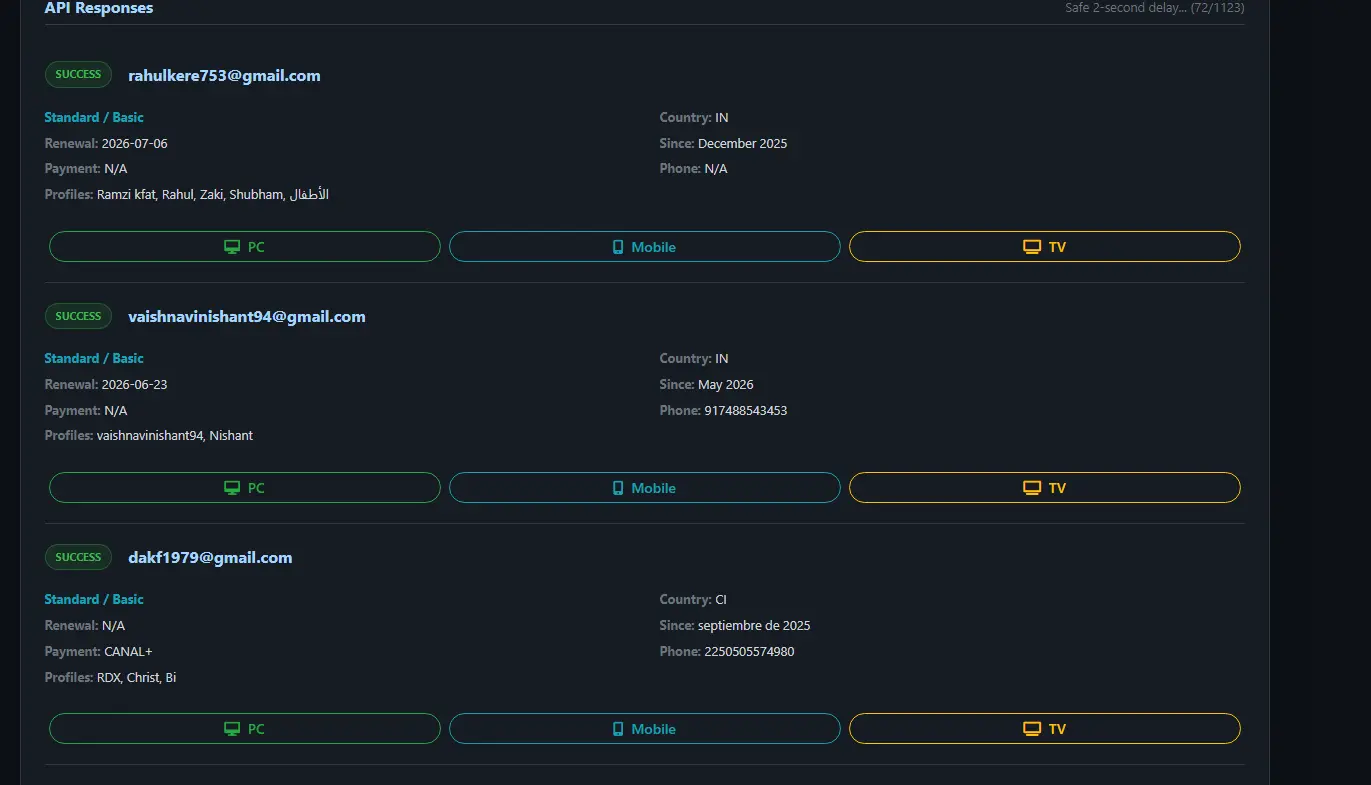Click the PC monitor icon under vaishnavinishant94

pos(232,488)
